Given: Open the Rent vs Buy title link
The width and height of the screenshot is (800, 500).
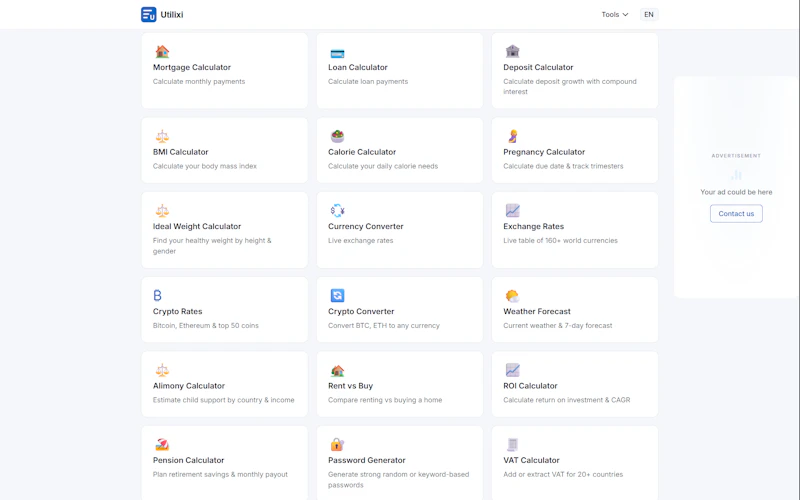Looking at the screenshot, I should click(x=351, y=386).
